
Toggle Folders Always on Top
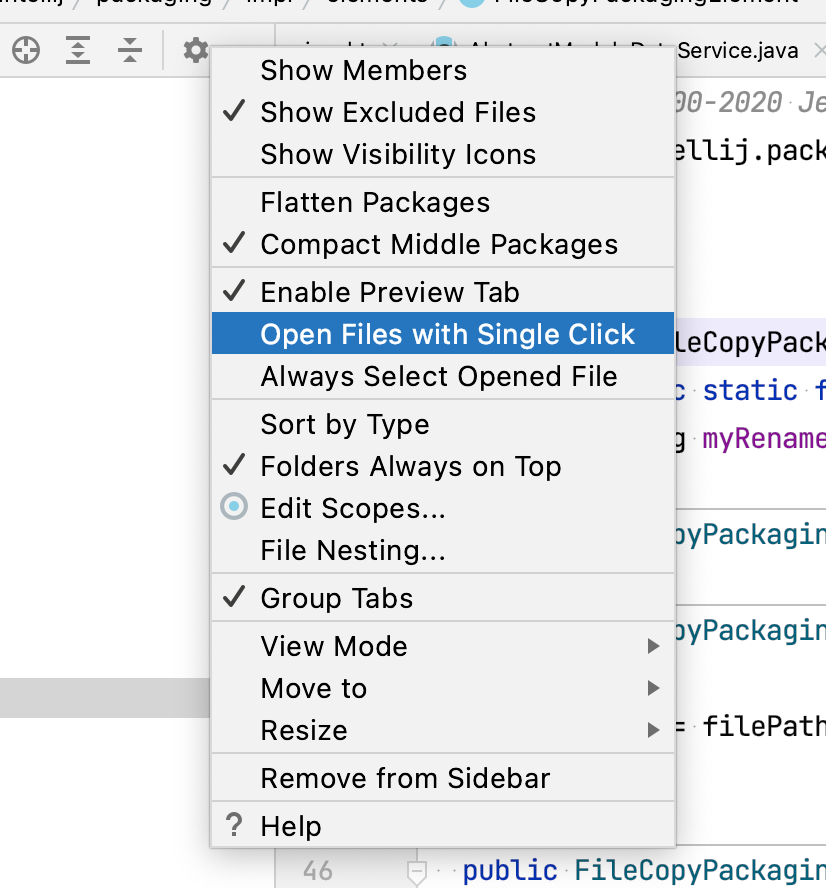coord(410,467)
